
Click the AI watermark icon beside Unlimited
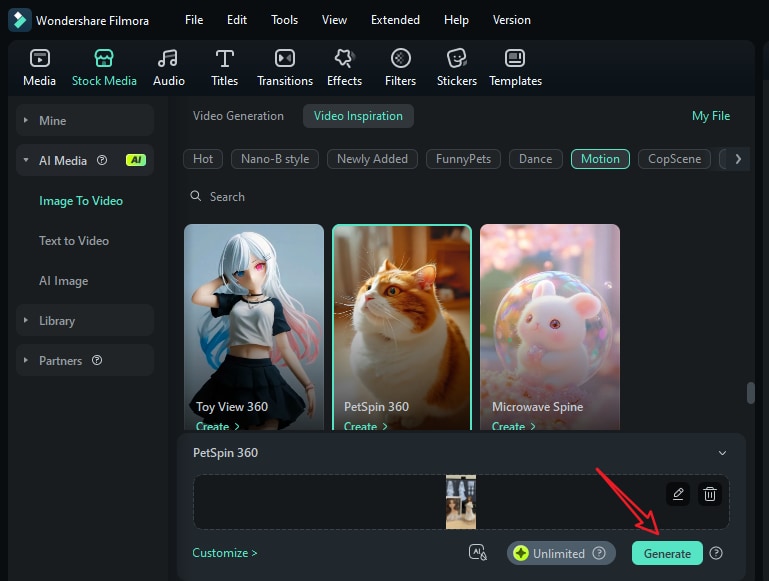478,553
